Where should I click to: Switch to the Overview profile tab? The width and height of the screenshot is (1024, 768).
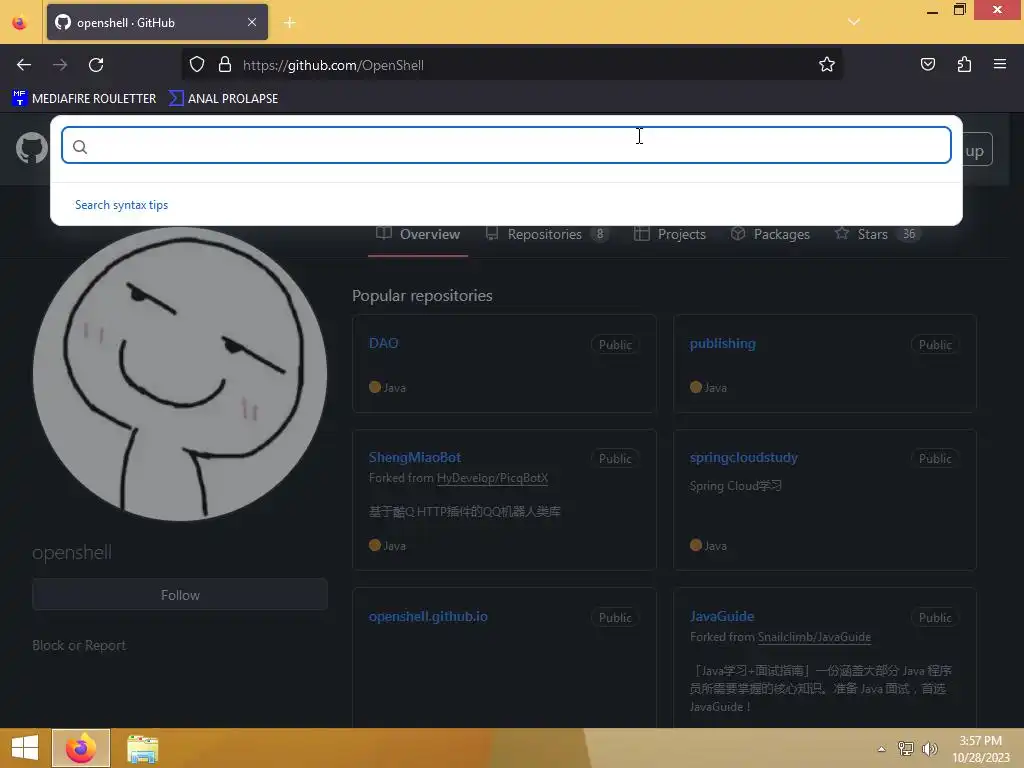pyautogui.click(x=418, y=234)
